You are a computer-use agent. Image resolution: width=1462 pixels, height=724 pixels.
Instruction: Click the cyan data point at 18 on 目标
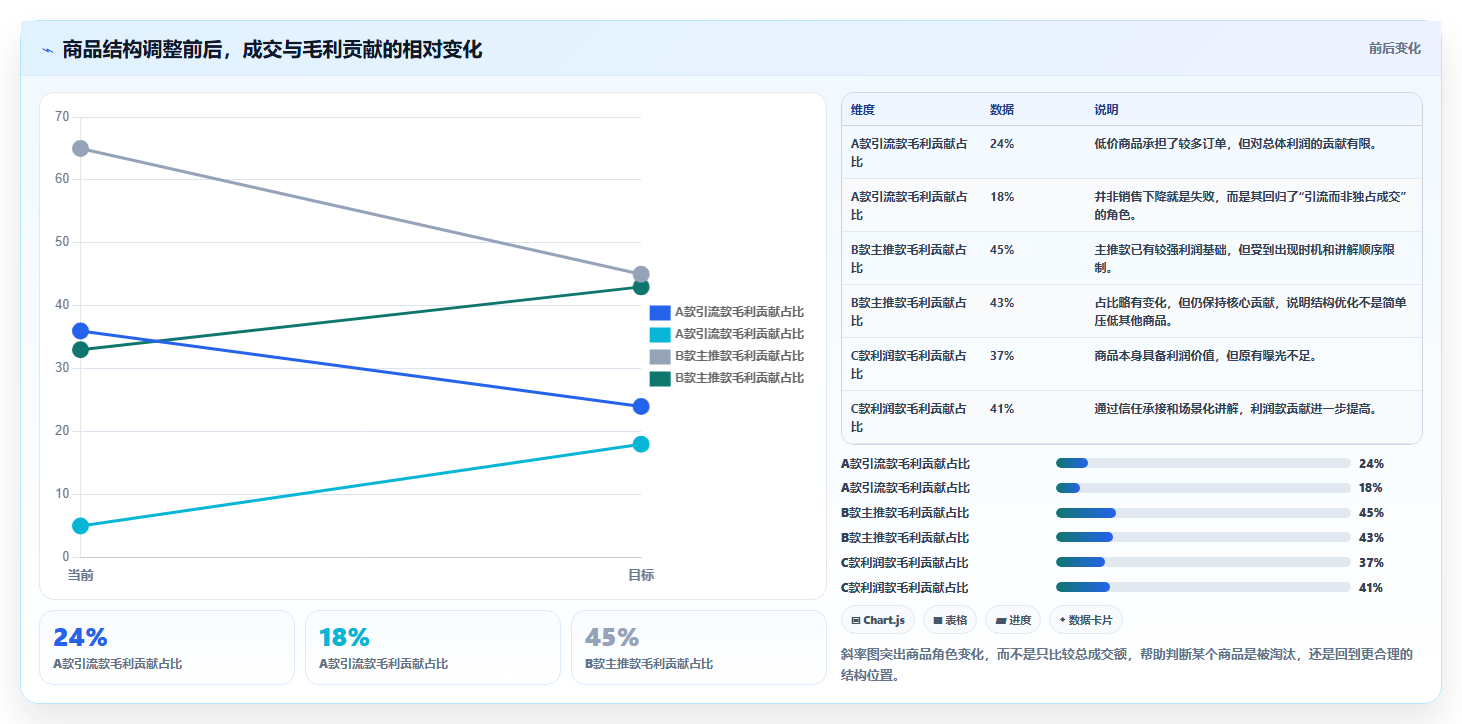coord(641,444)
